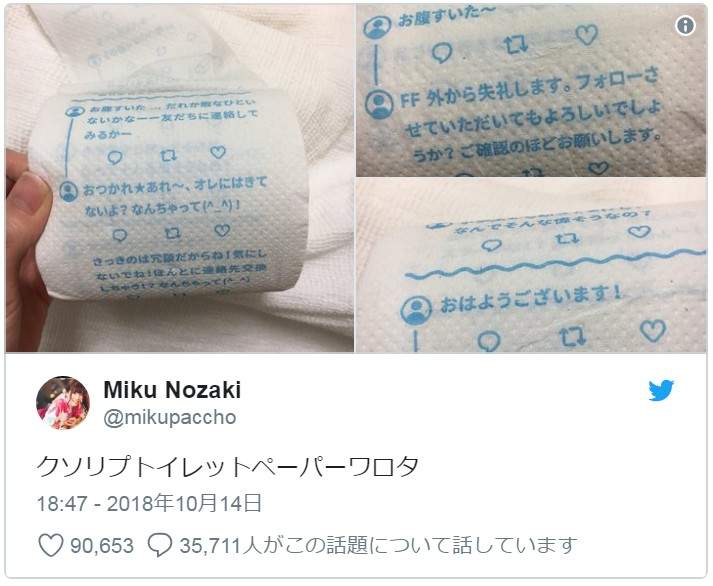Open Miku Nozaki's profile avatar
This screenshot has height=586, width=713.
click(x=63, y=403)
